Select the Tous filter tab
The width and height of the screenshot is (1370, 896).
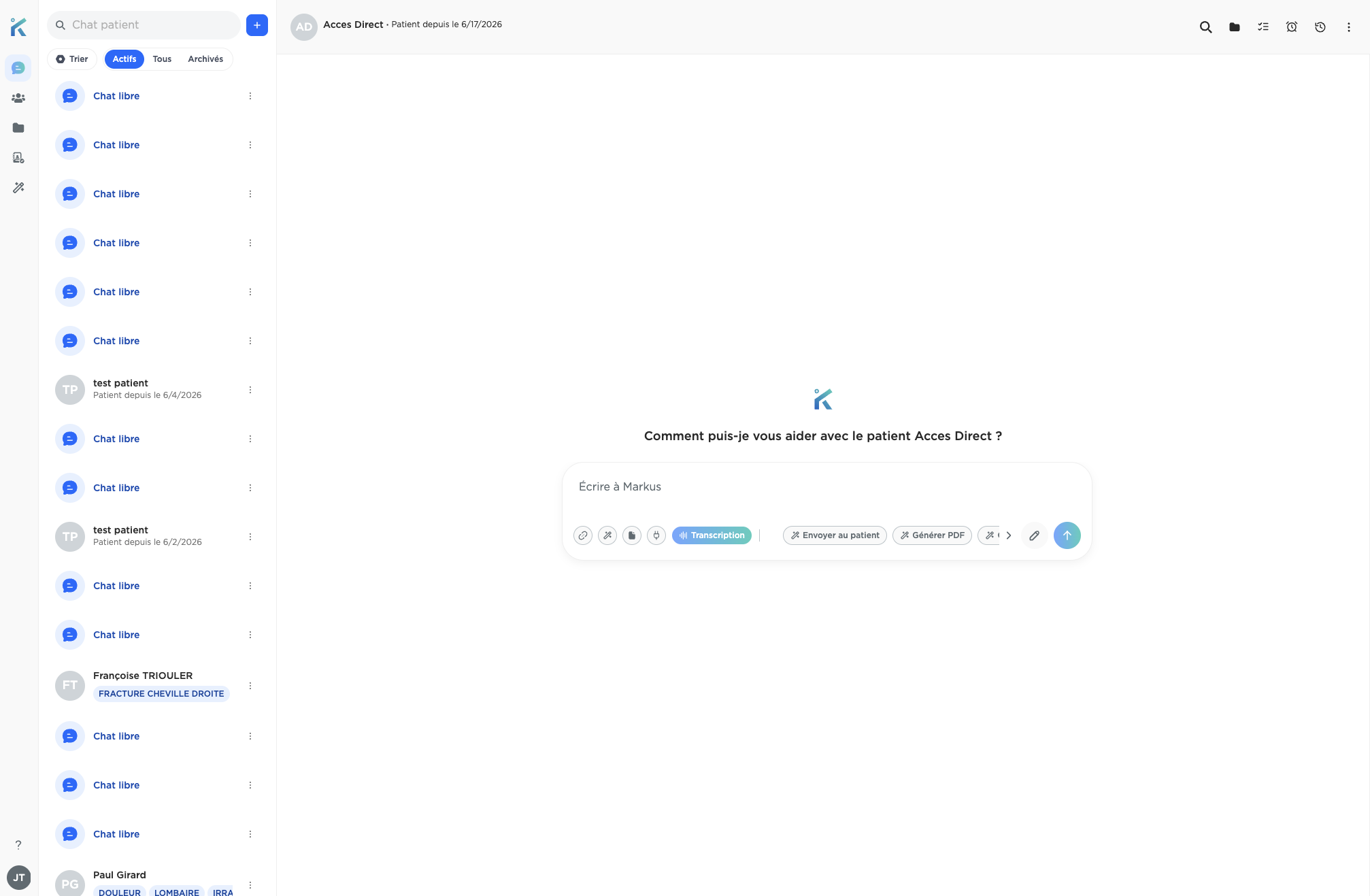pyautogui.click(x=162, y=59)
